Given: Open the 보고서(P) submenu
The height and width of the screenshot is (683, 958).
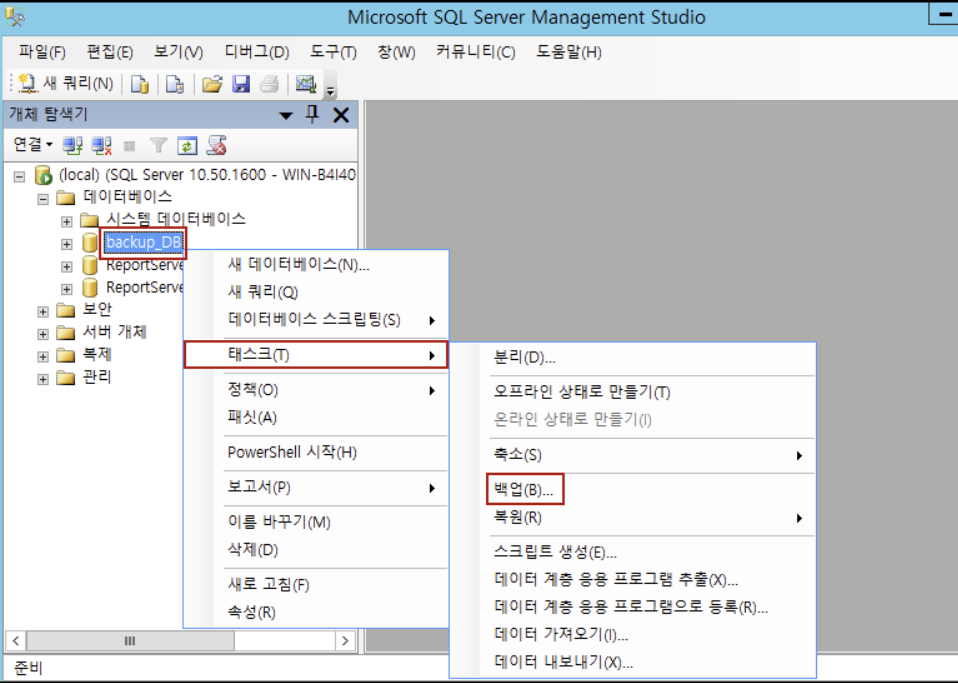Looking at the screenshot, I should coord(316,488).
